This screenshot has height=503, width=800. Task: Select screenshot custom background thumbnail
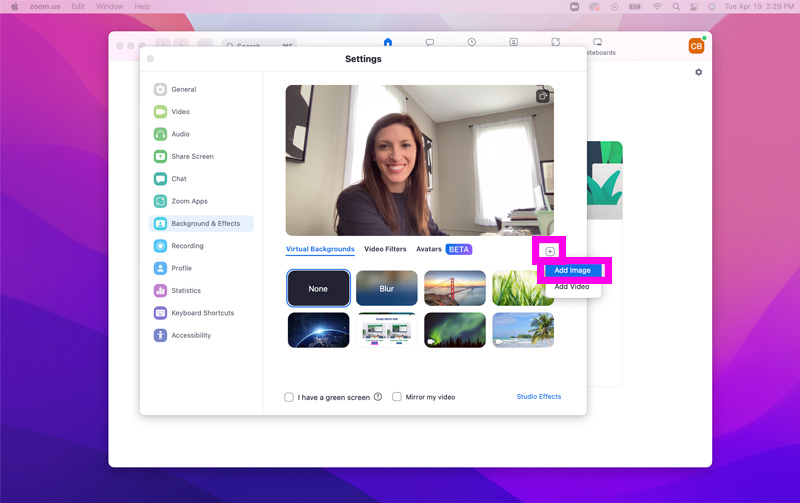pyautogui.click(x=386, y=330)
